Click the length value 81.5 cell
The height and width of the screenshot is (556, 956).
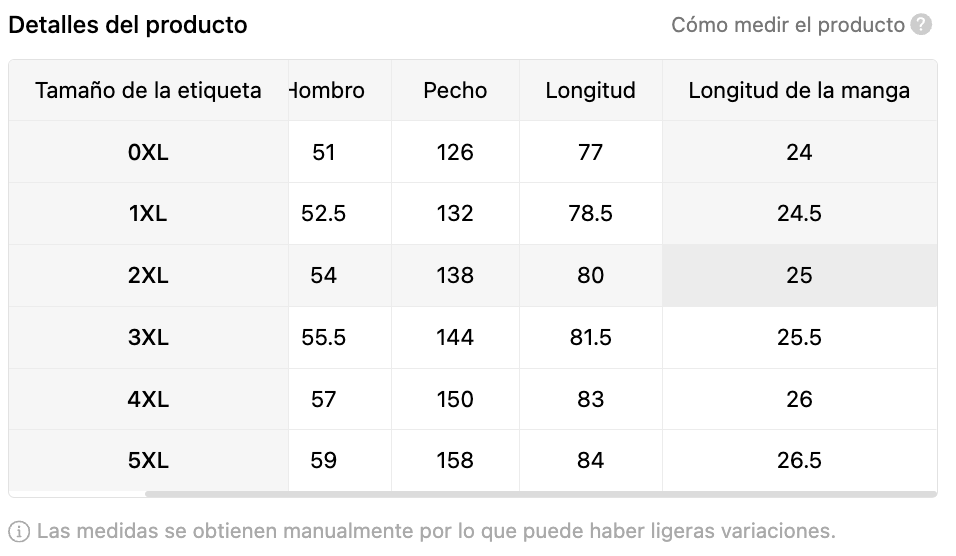pos(590,338)
